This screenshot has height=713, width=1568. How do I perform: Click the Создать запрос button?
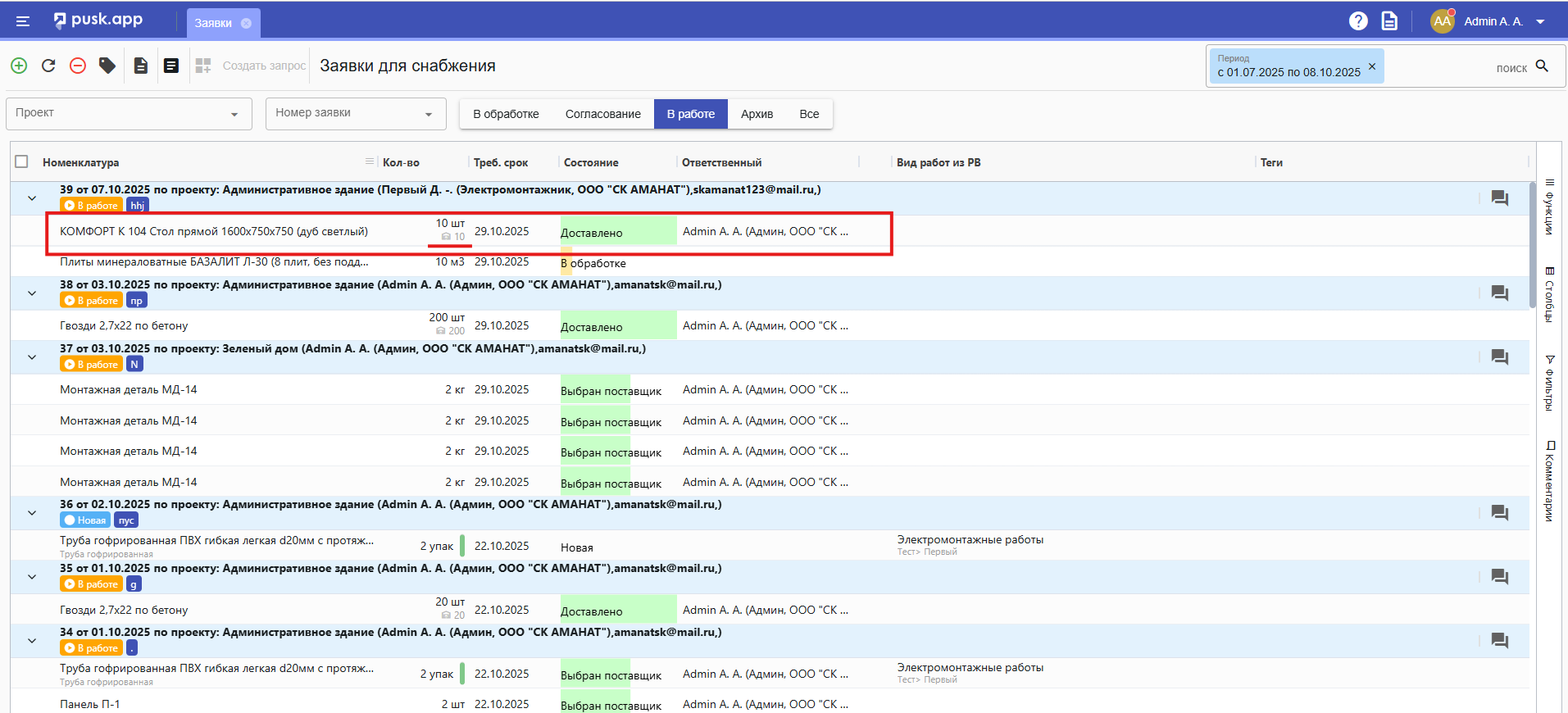pyautogui.click(x=264, y=66)
